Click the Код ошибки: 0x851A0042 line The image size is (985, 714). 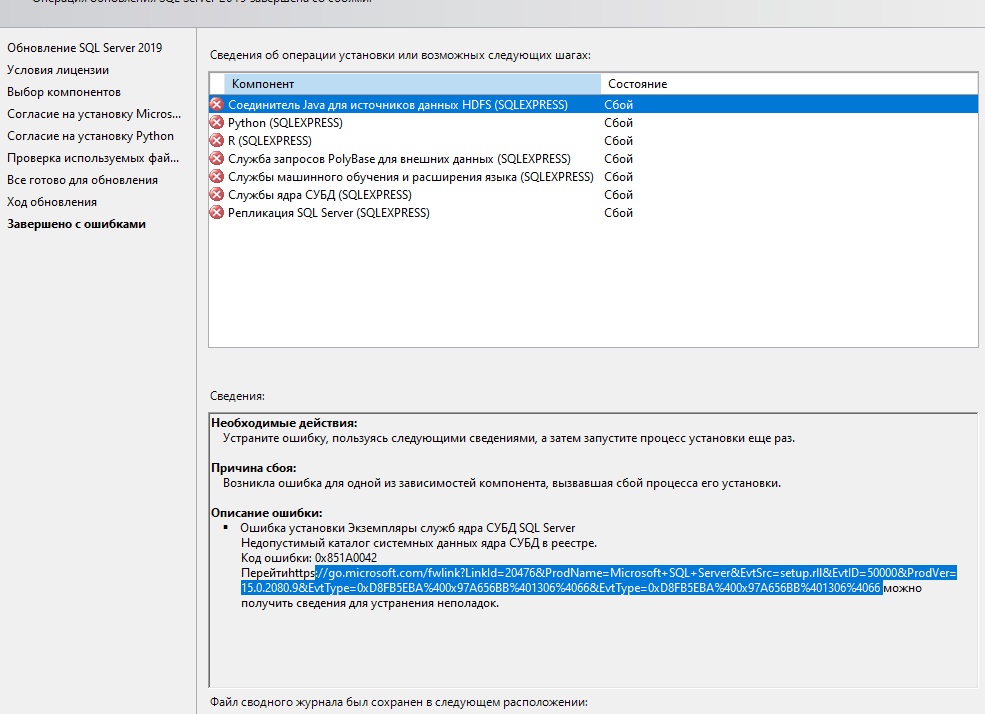tap(309, 558)
